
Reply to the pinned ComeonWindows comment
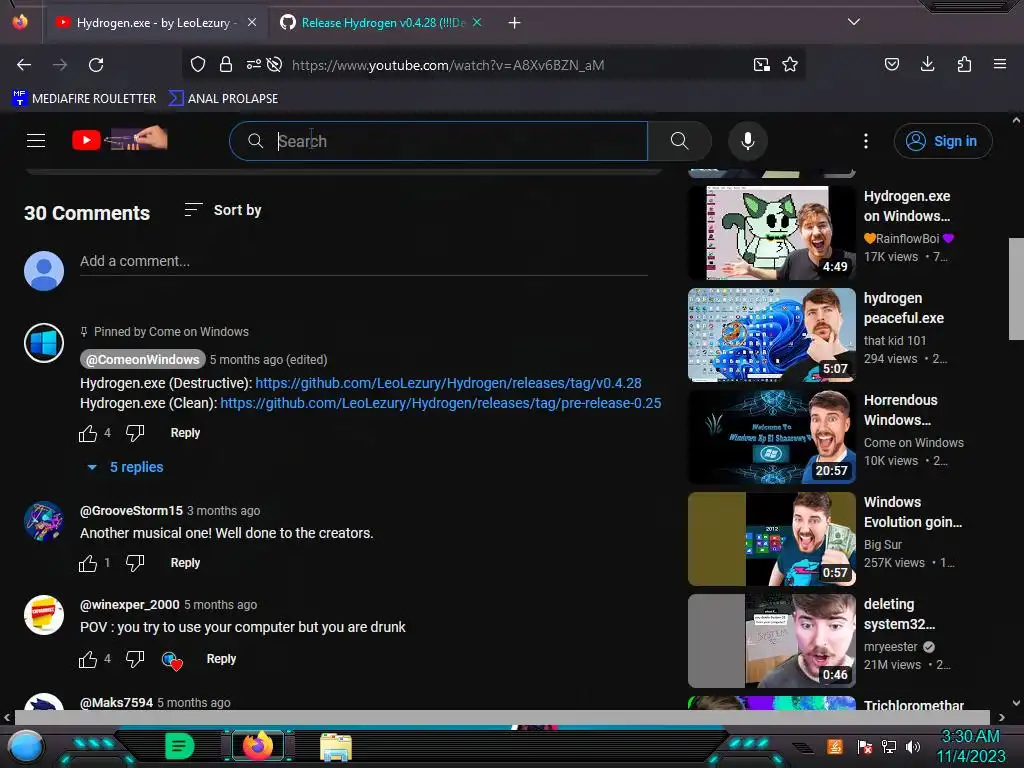point(185,433)
